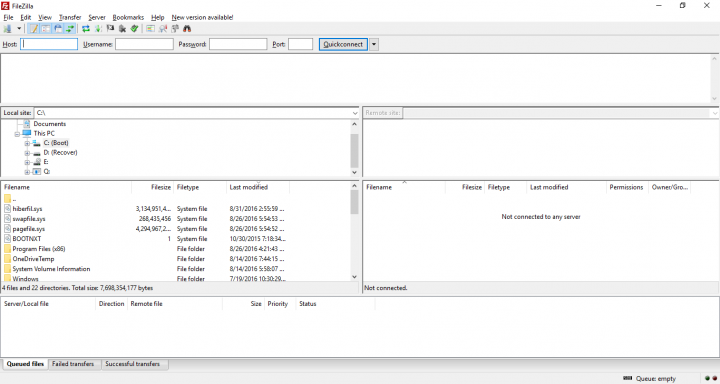Click the local tree vertical scrollbar
720x384 pixels.
click(x=354, y=148)
